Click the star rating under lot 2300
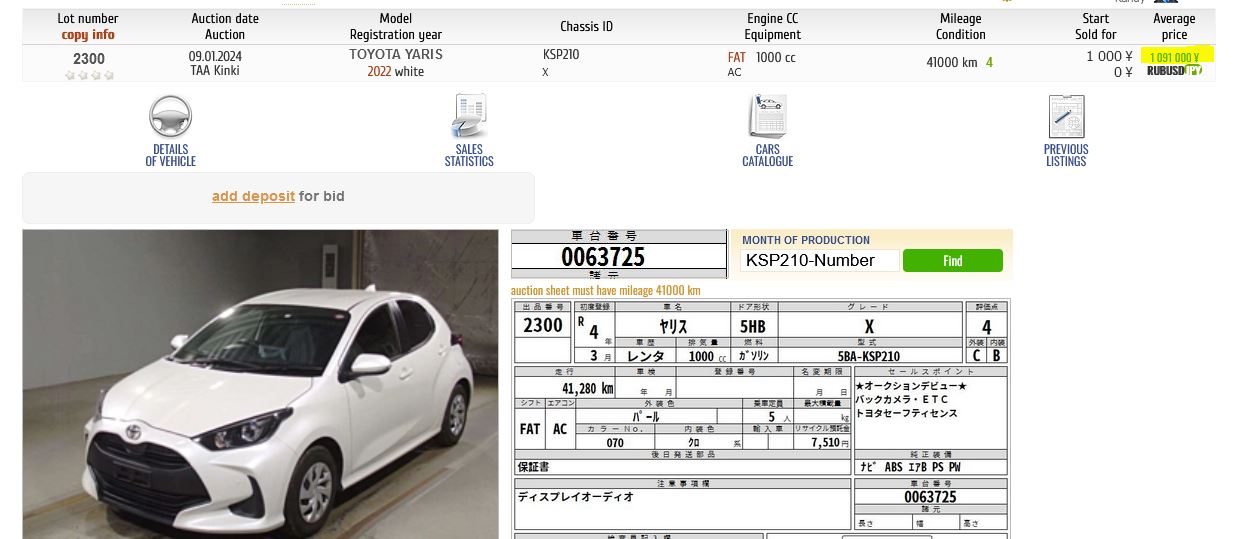Screen dimensions: 1236x539 tap(89, 75)
